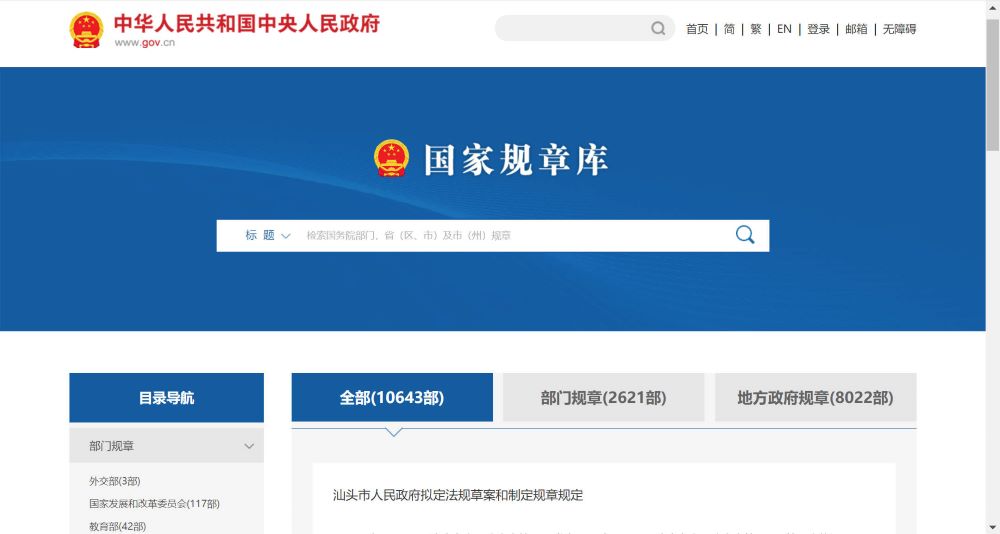Switch language to EN

(x=784, y=29)
